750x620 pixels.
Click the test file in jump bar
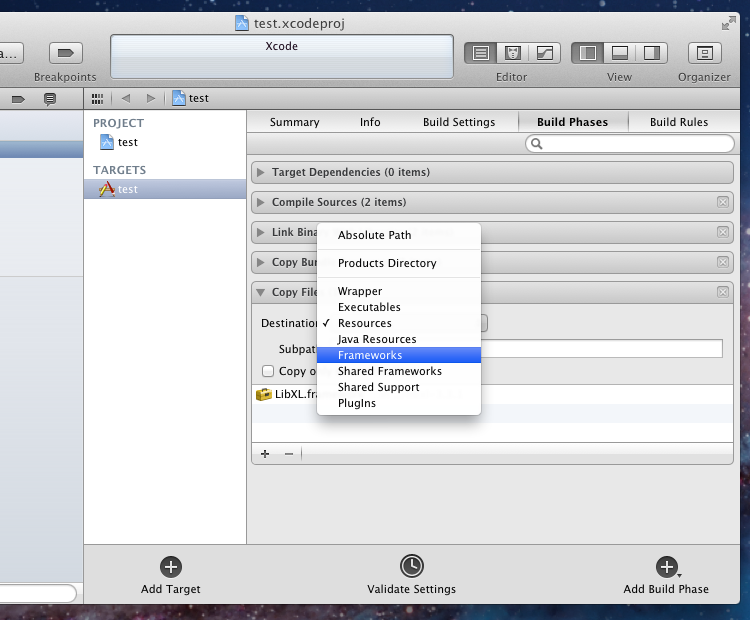click(x=190, y=98)
